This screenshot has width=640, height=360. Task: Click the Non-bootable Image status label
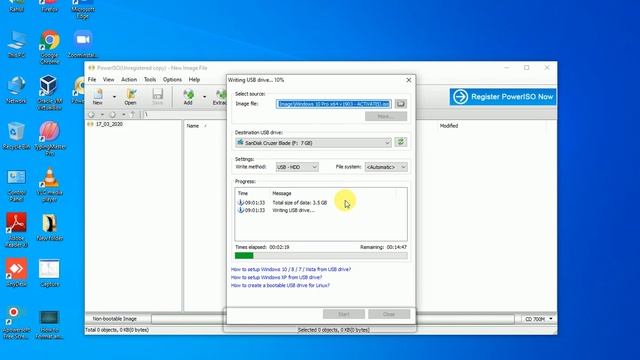click(x=115, y=319)
